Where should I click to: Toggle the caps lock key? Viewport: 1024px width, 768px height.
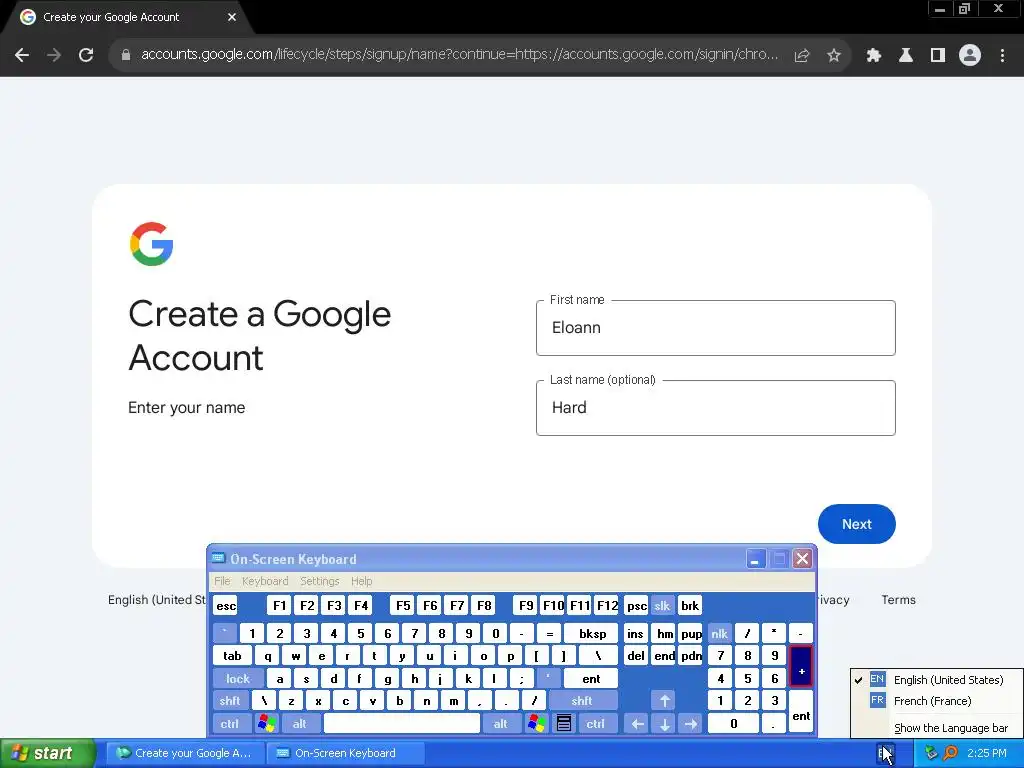pyautogui.click(x=238, y=679)
